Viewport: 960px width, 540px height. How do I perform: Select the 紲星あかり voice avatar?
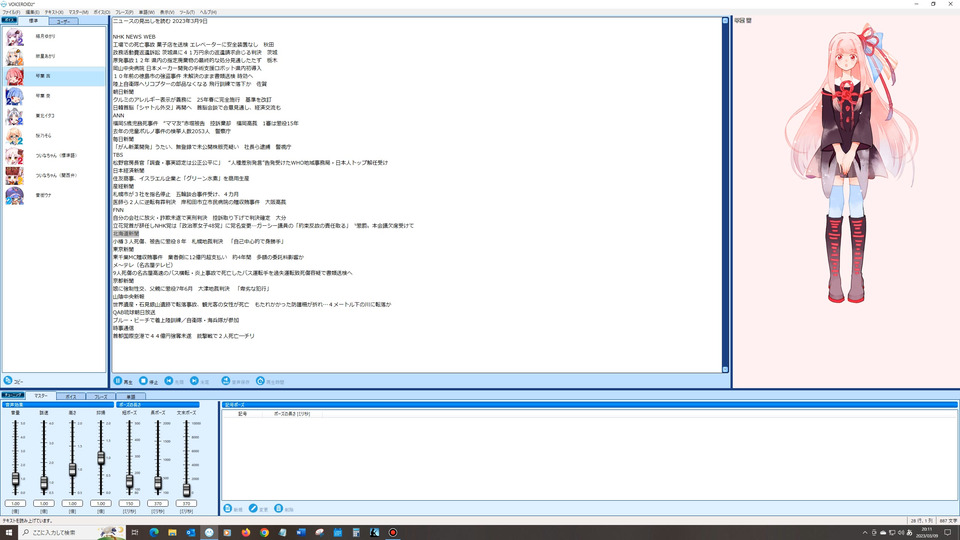[x=15, y=56]
